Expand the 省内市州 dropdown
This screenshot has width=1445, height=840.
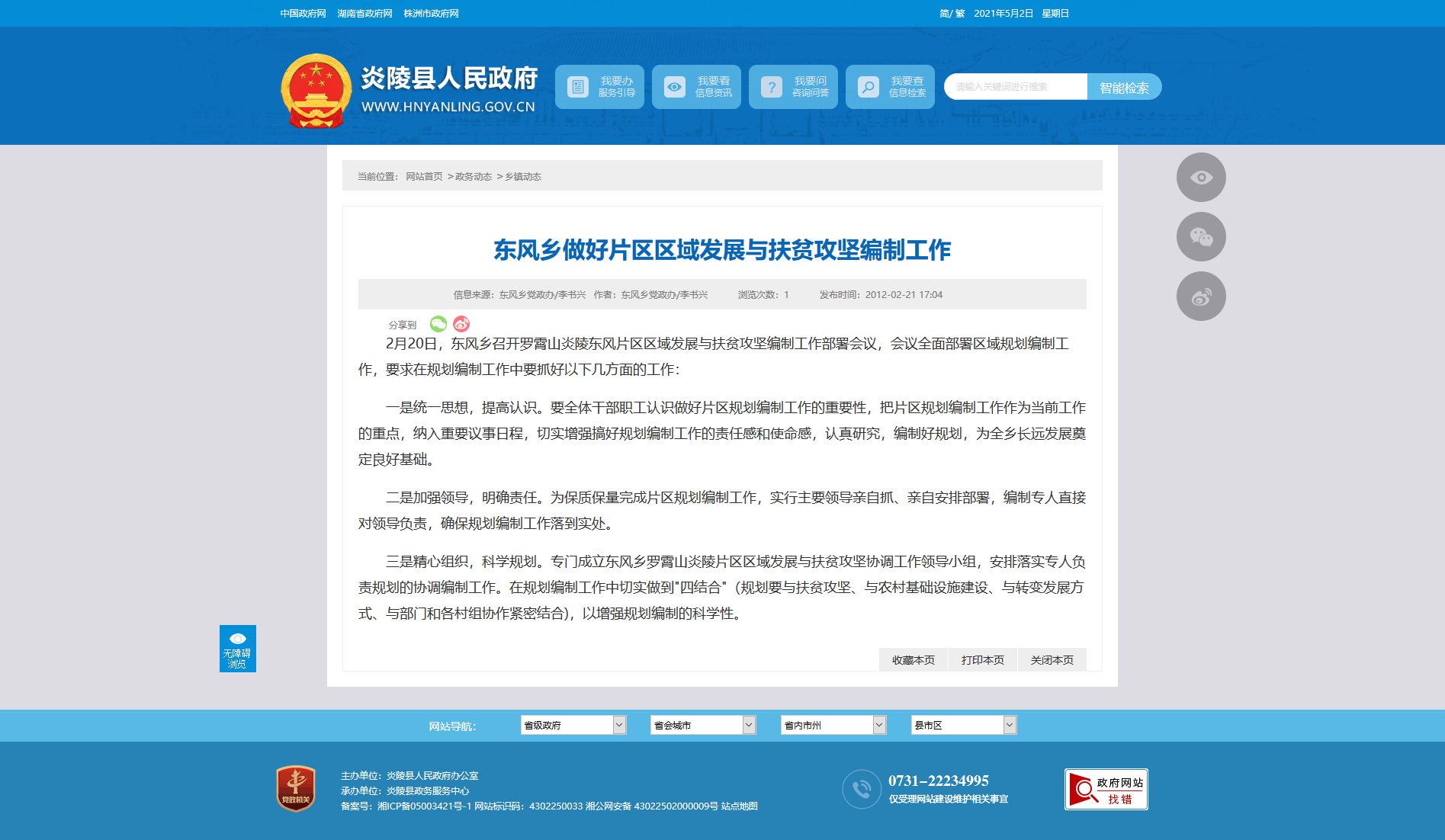tap(833, 725)
